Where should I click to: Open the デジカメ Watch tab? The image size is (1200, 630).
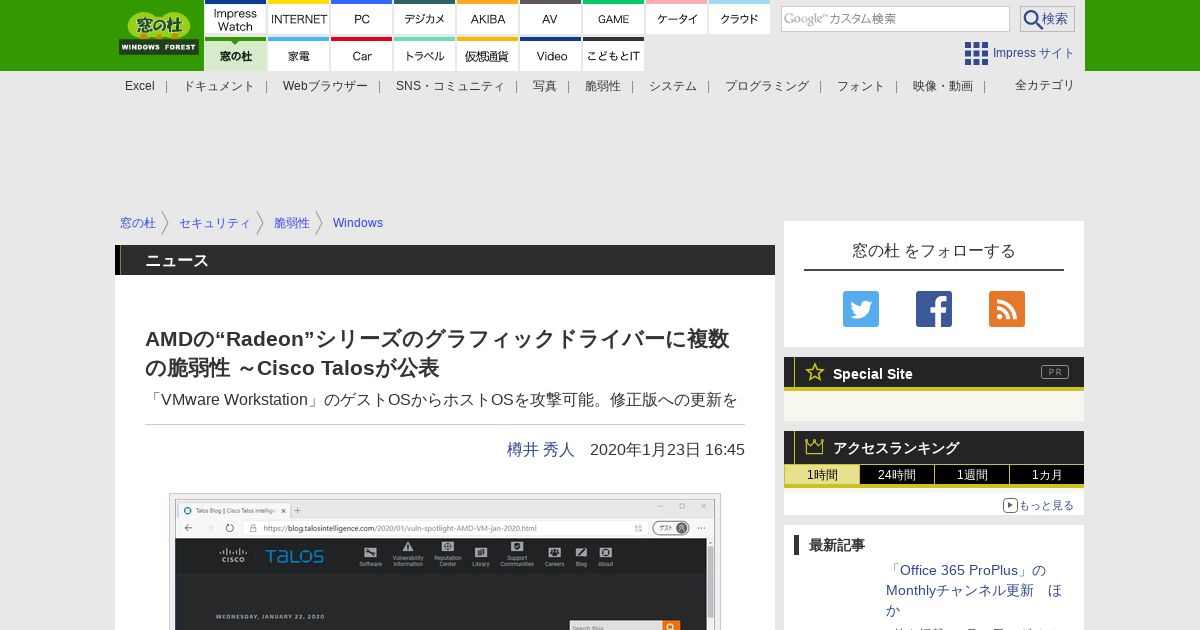point(425,18)
